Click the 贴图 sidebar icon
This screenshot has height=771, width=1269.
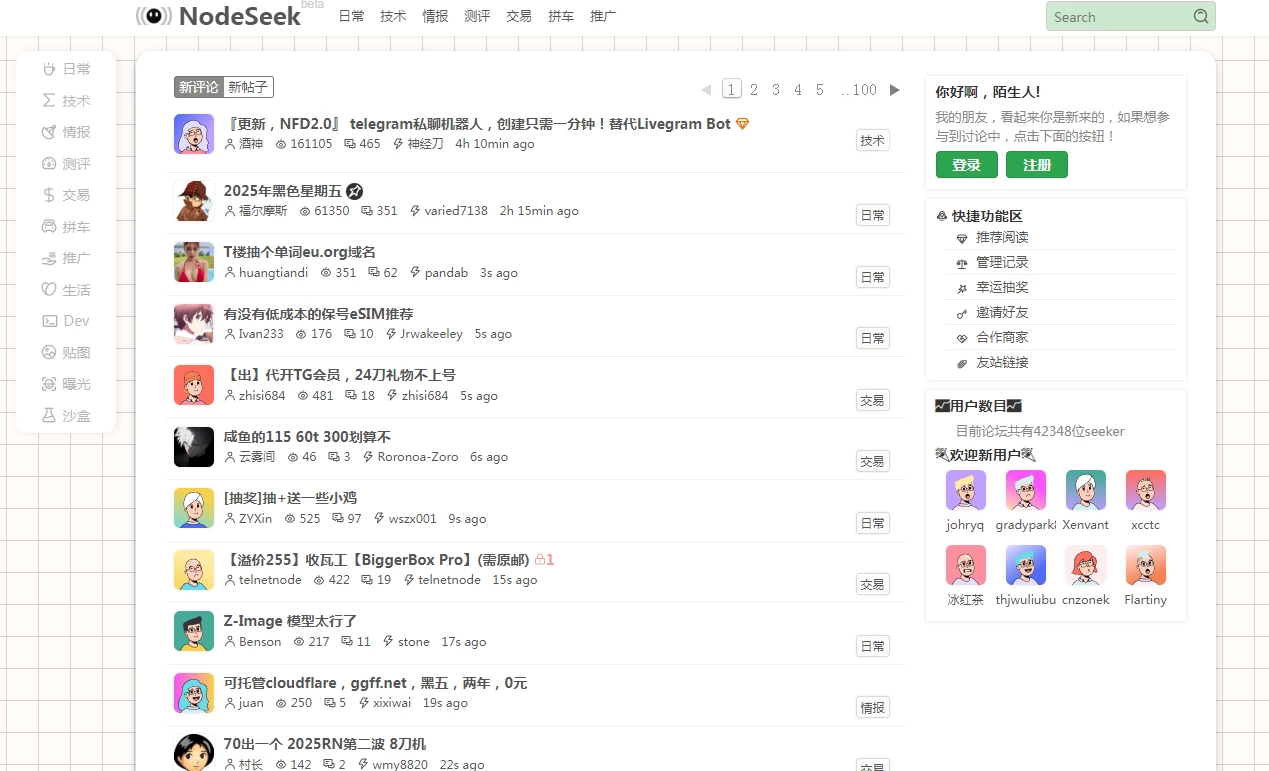tap(48, 352)
